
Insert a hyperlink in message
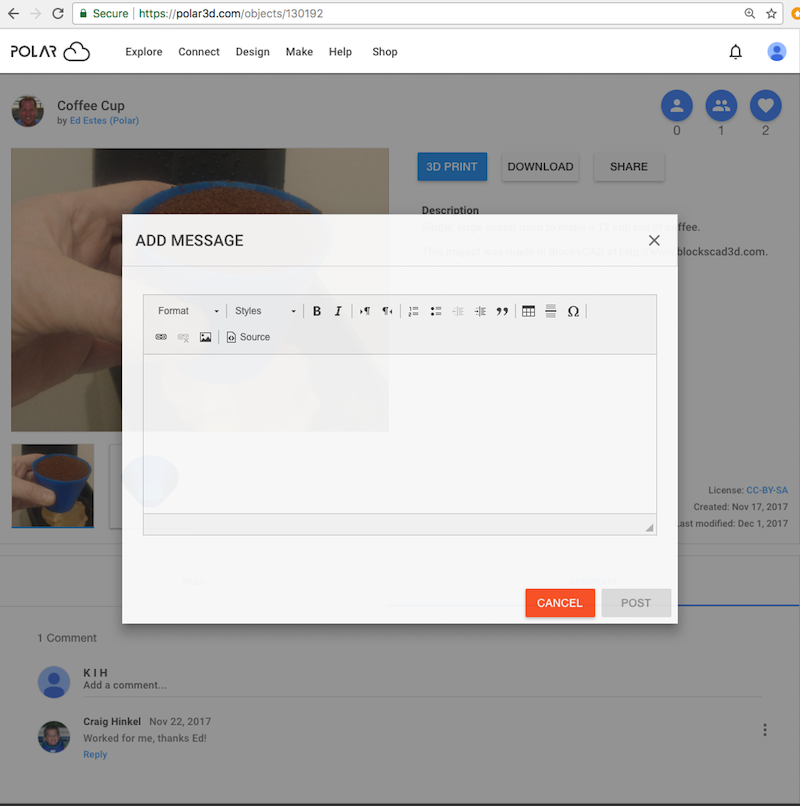pos(161,337)
